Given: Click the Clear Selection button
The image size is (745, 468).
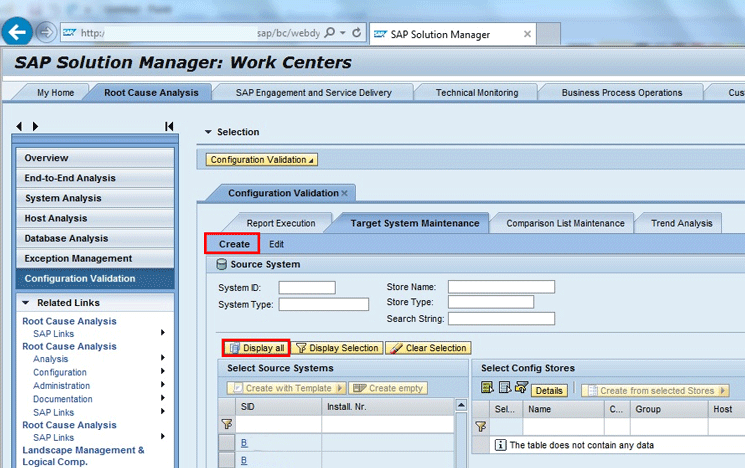Looking at the screenshot, I should point(429,348).
